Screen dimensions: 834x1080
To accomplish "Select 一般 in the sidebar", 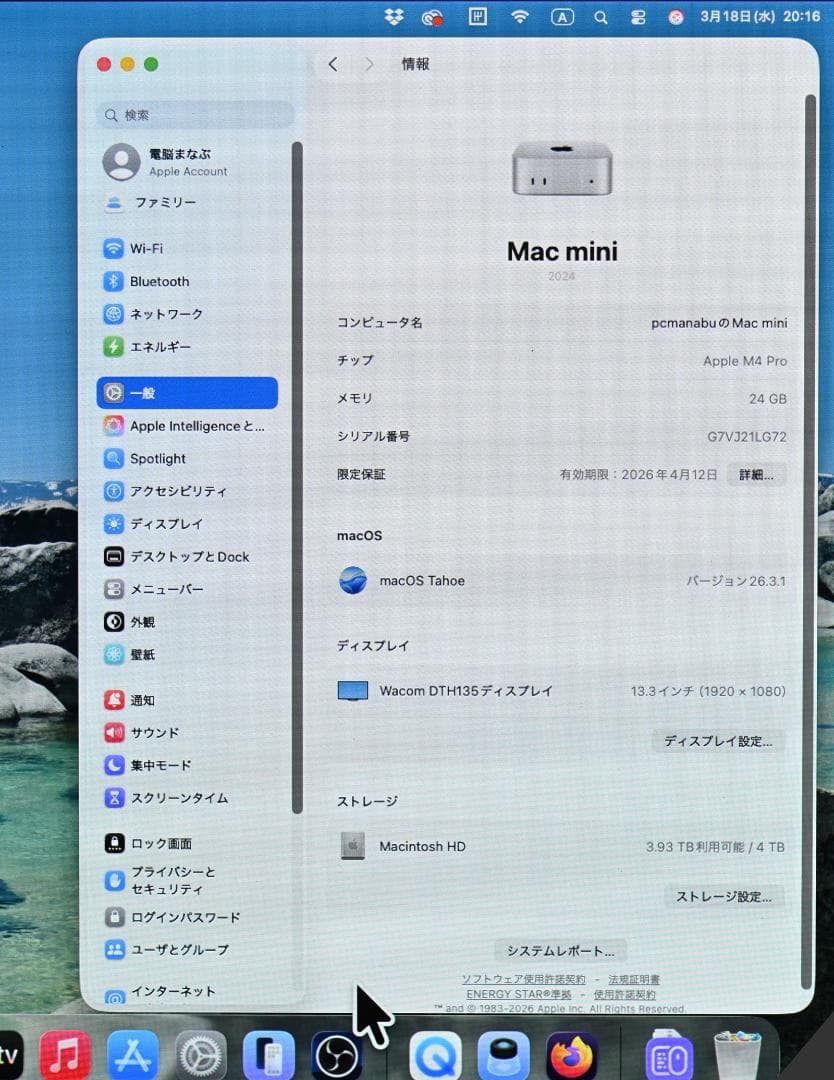I will [186, 393].
